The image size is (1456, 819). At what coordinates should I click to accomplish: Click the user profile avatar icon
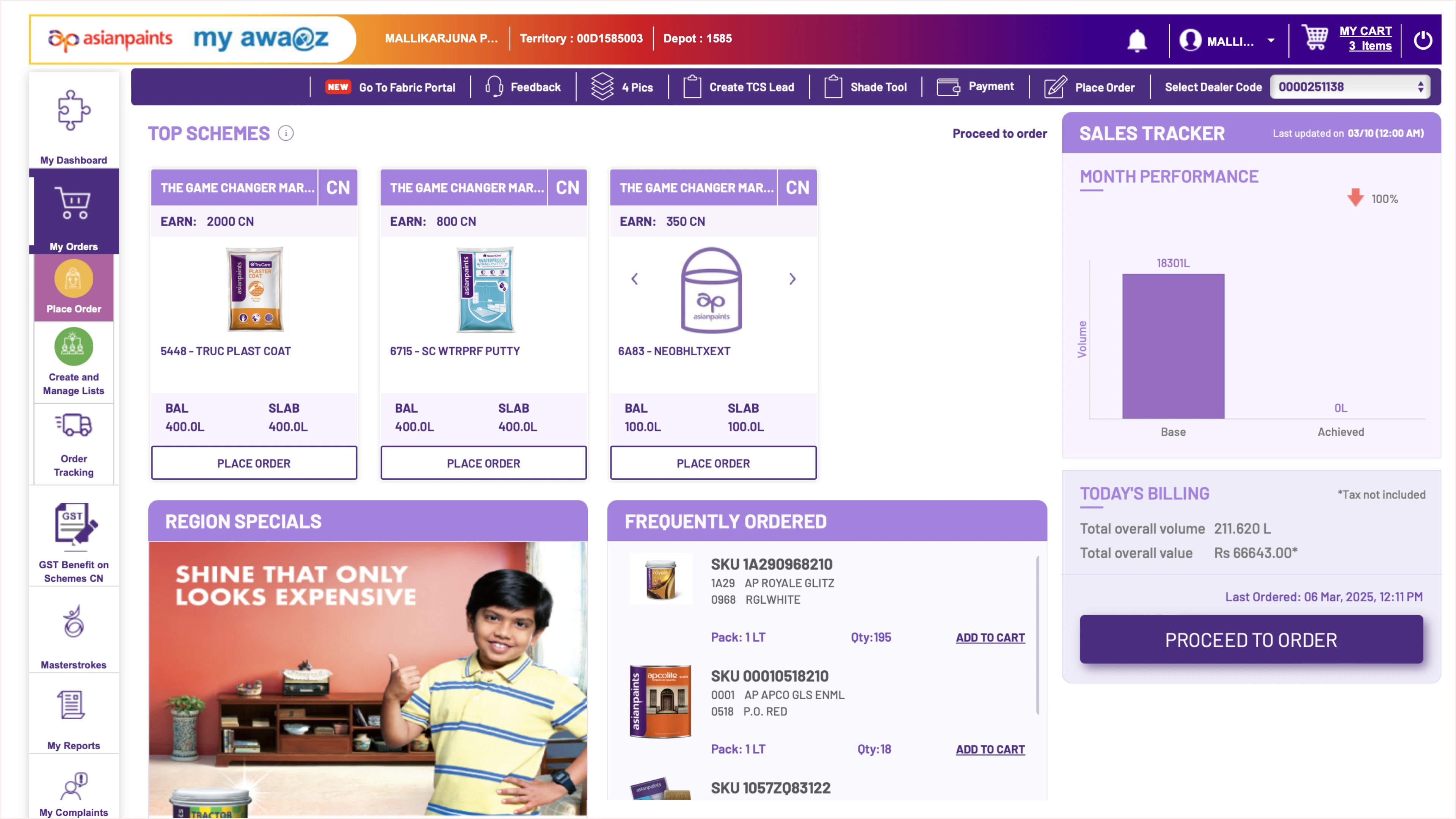click(x=1190, y=40)
